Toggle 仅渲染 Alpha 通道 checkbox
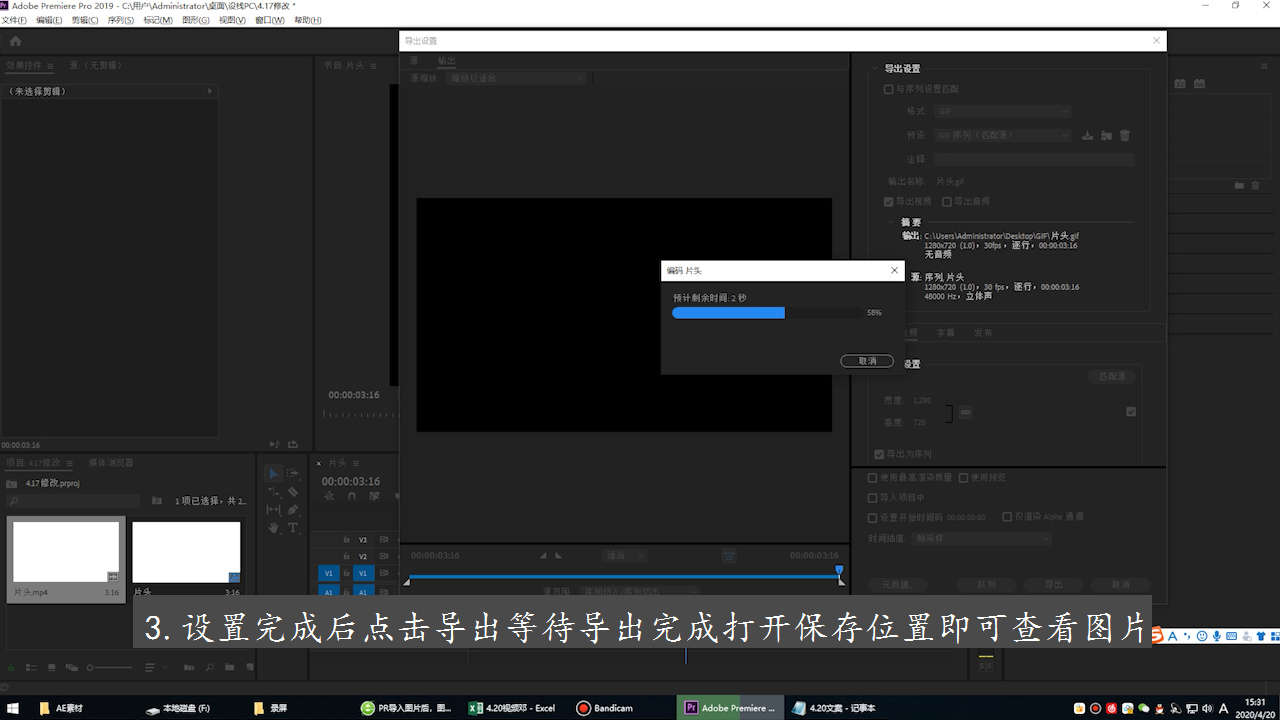The image size is (1280, 720). coord(1007,517)
